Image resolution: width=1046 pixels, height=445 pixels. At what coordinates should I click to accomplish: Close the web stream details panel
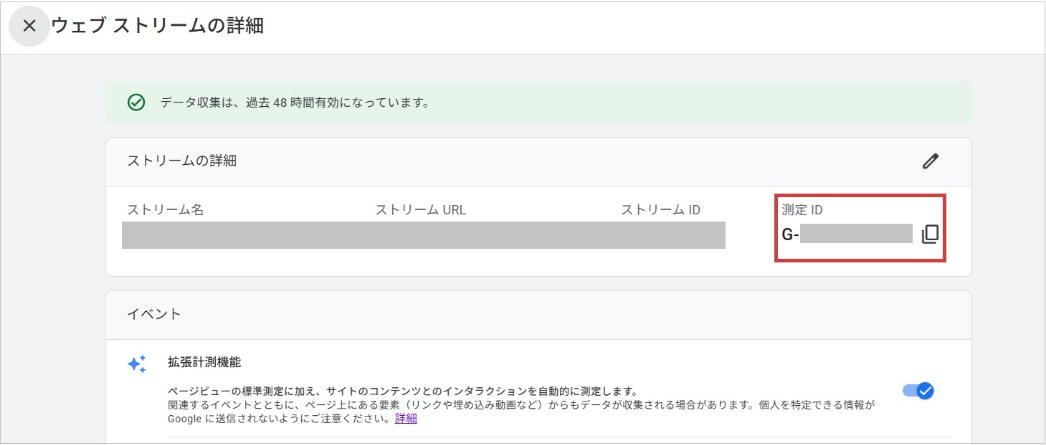point(29,26)
